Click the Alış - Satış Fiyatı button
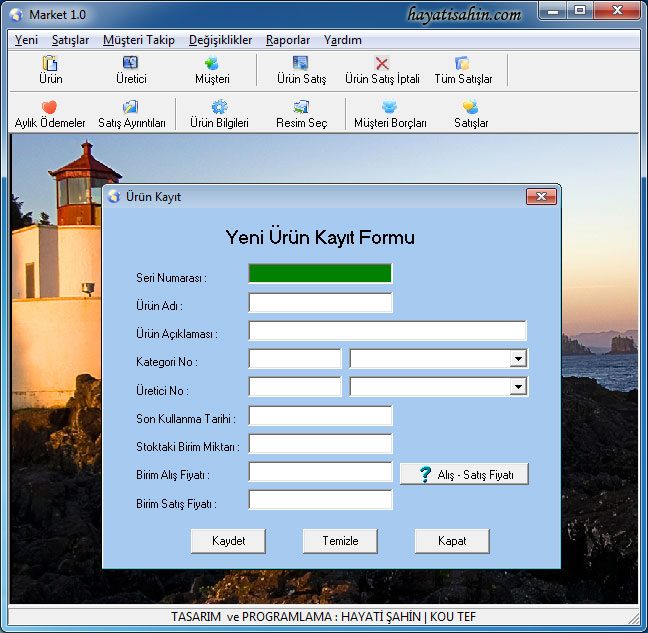 point(464,474)
